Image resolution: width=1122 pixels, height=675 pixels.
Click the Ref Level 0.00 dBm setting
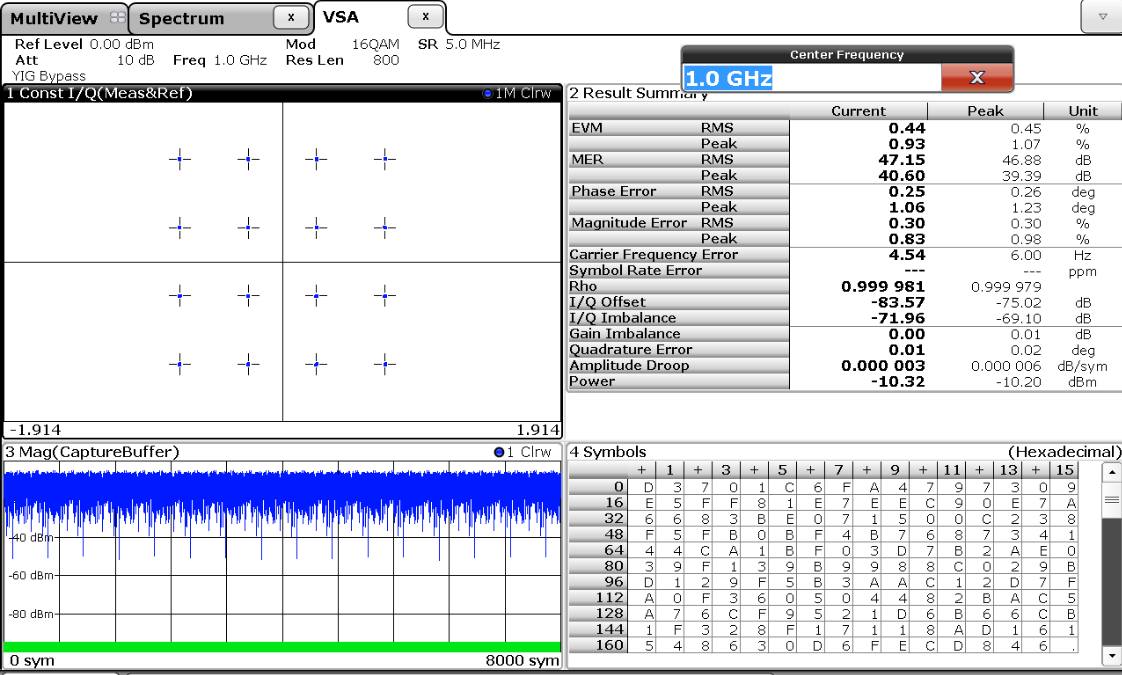84,44
